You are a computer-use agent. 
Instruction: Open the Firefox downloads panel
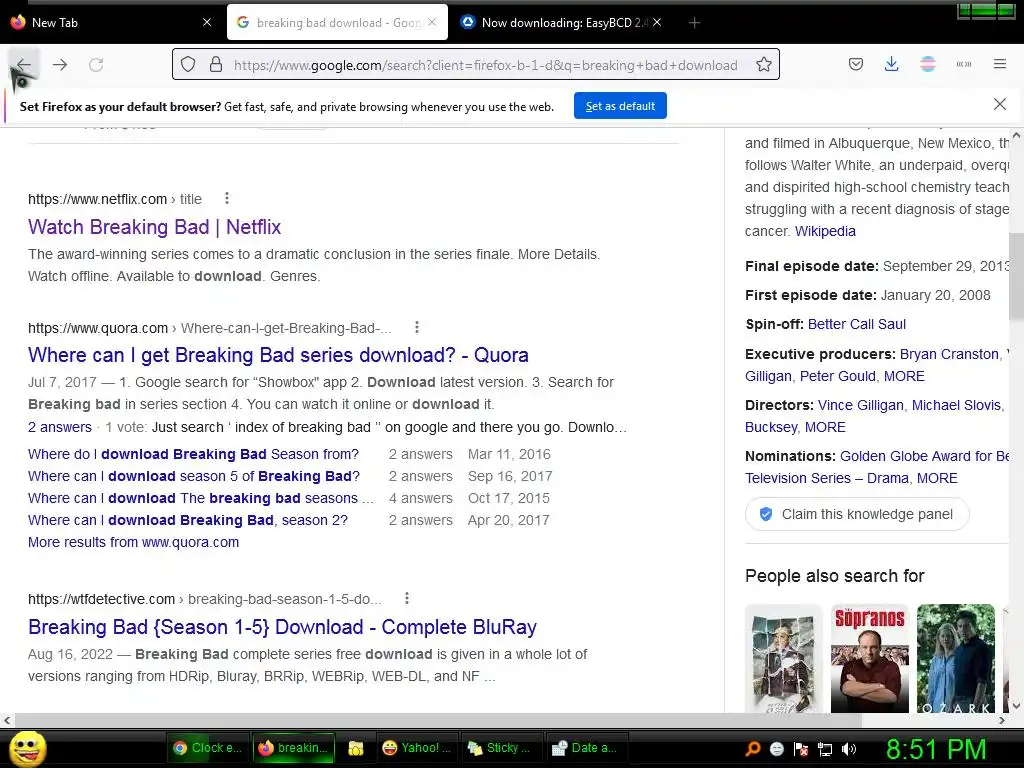point(891,64)
